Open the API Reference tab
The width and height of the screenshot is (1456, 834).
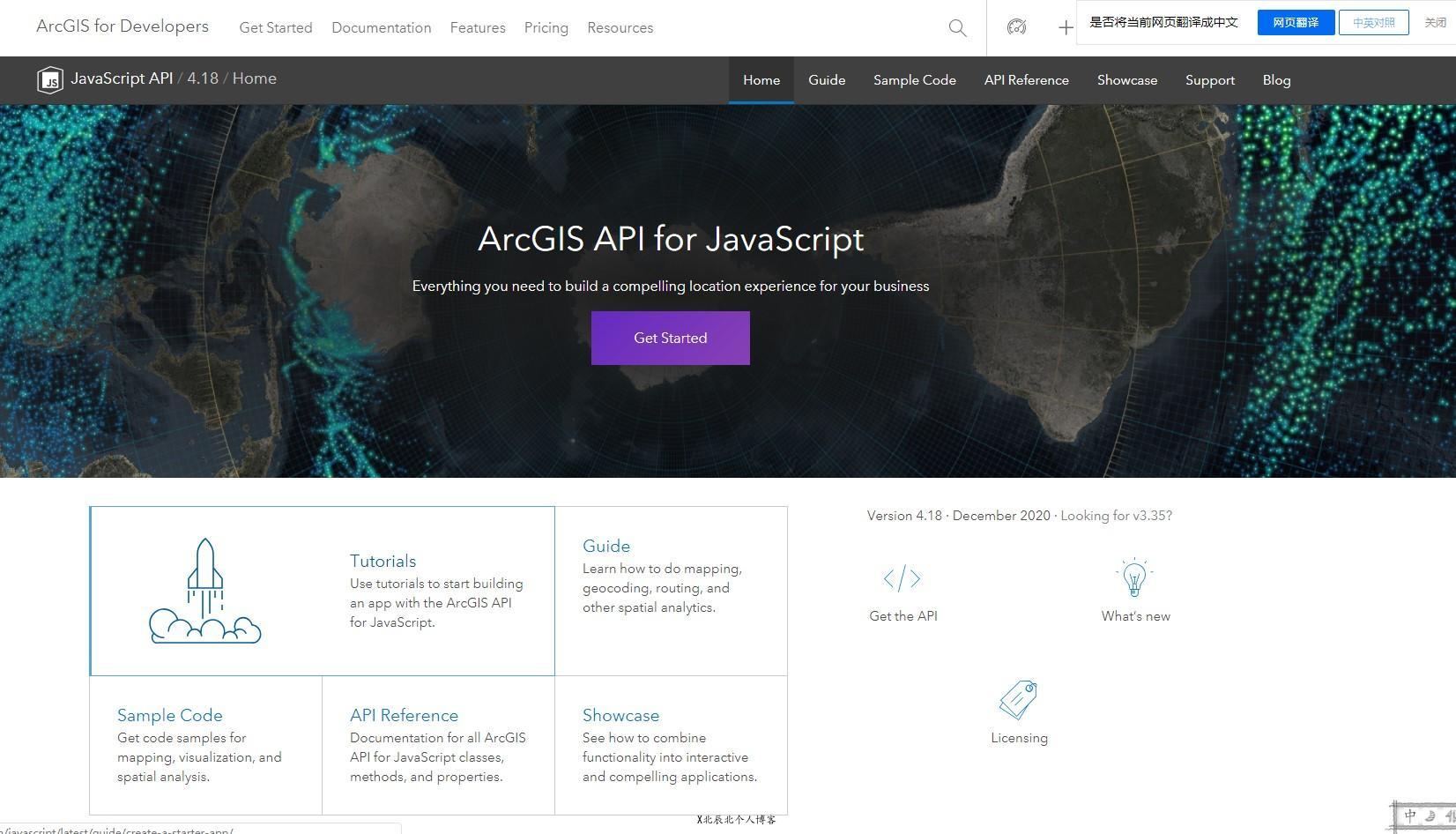click(x=1026, y=80)
